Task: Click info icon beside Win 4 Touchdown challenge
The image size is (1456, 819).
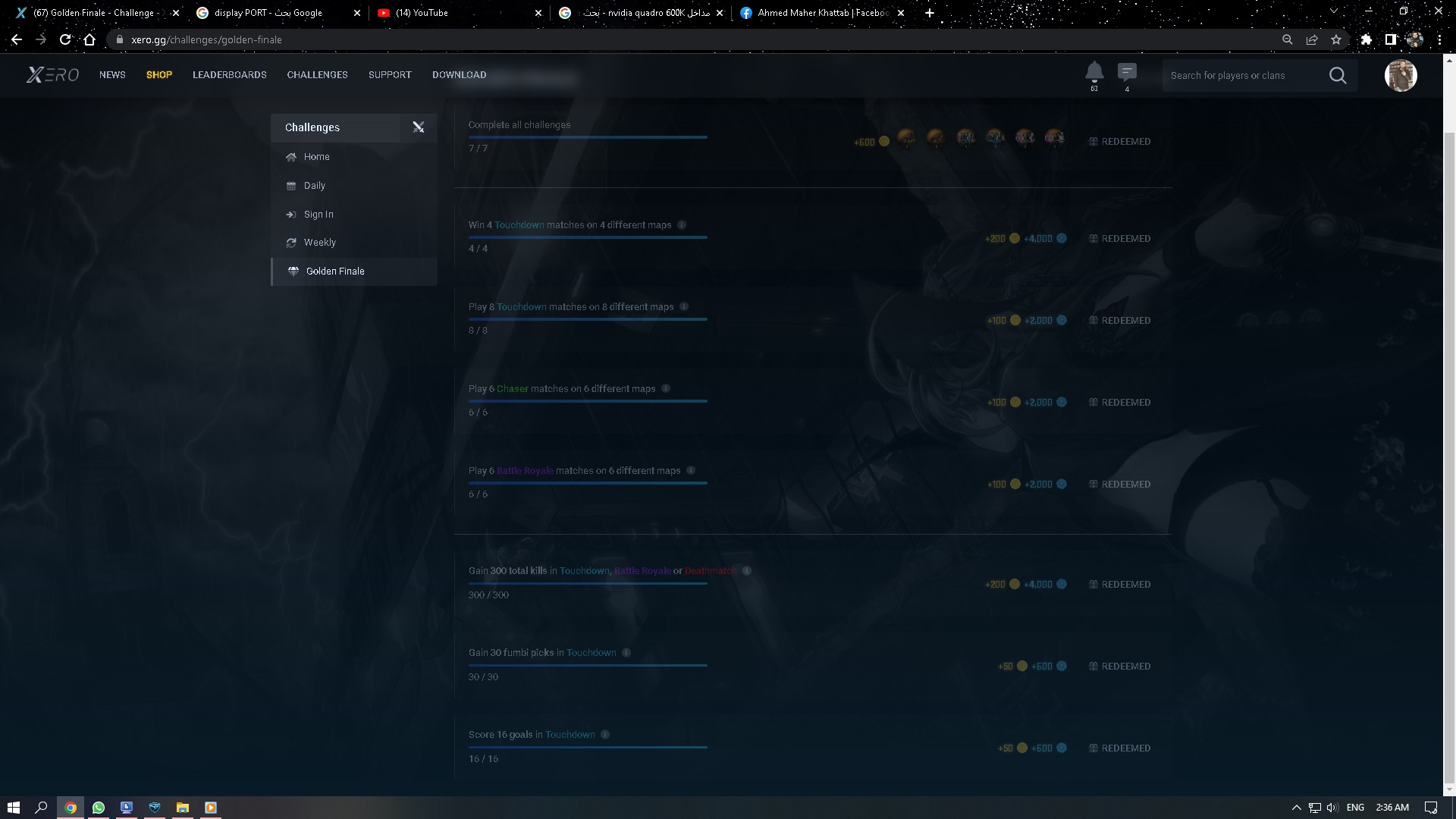Action: (682, 225)
